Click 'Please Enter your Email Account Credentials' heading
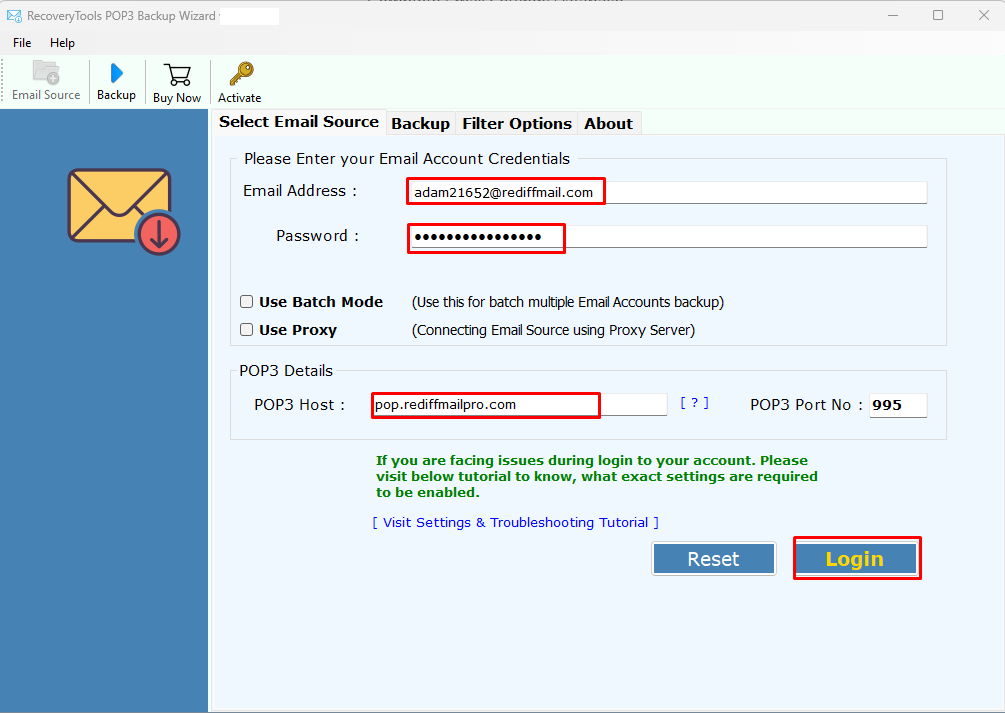Viewport: 1005px width, 713px height. [x=407, y=158]
